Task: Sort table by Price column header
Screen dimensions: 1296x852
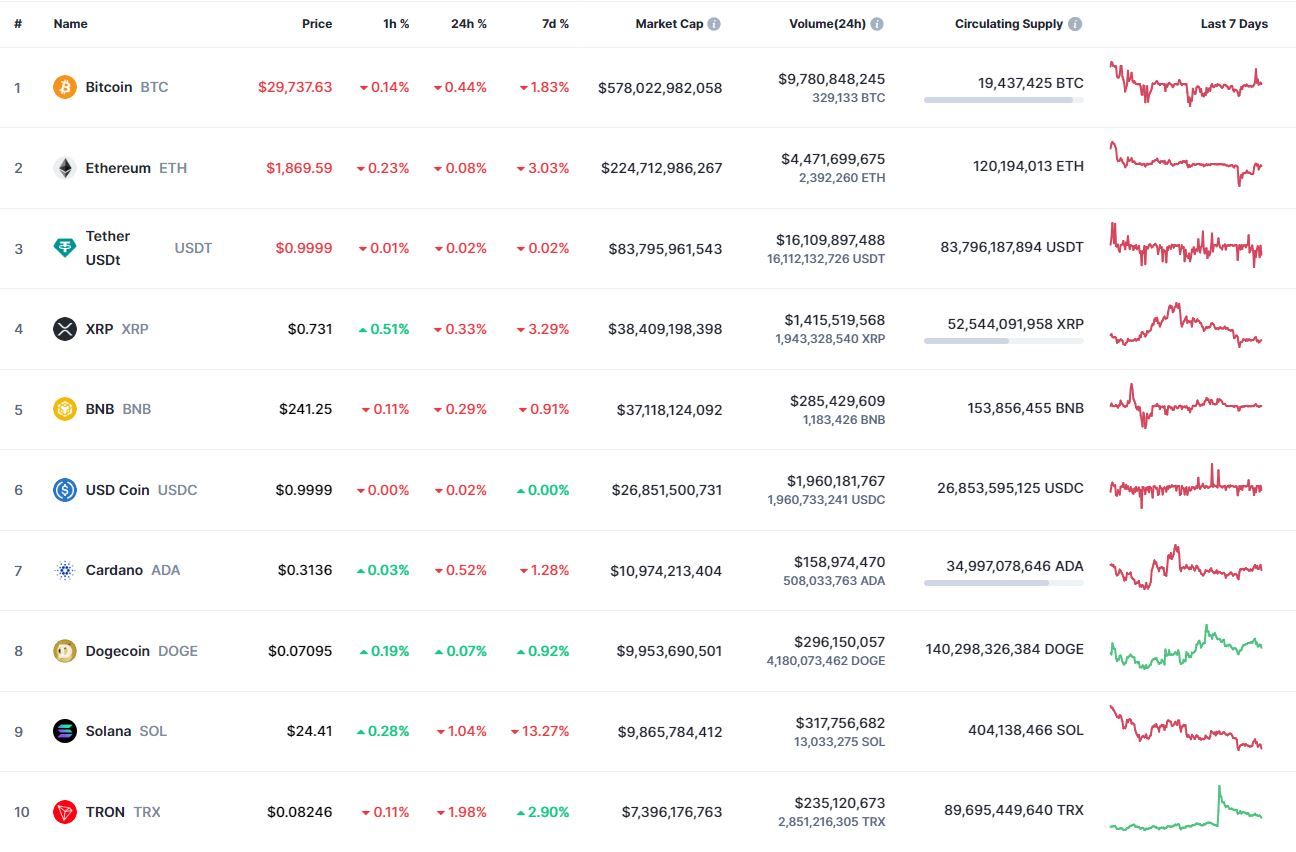Action: point(317,24)
